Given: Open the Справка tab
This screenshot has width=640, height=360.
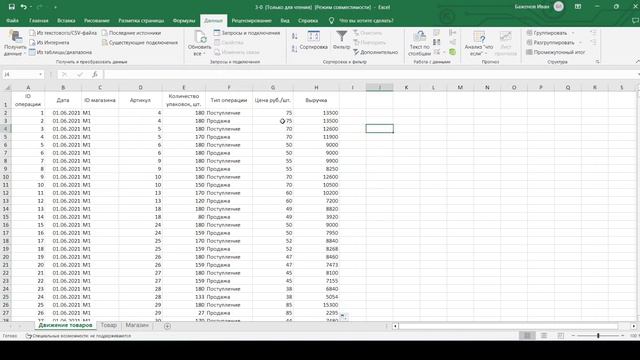Looking at the screenshot, I should (308, 20).
